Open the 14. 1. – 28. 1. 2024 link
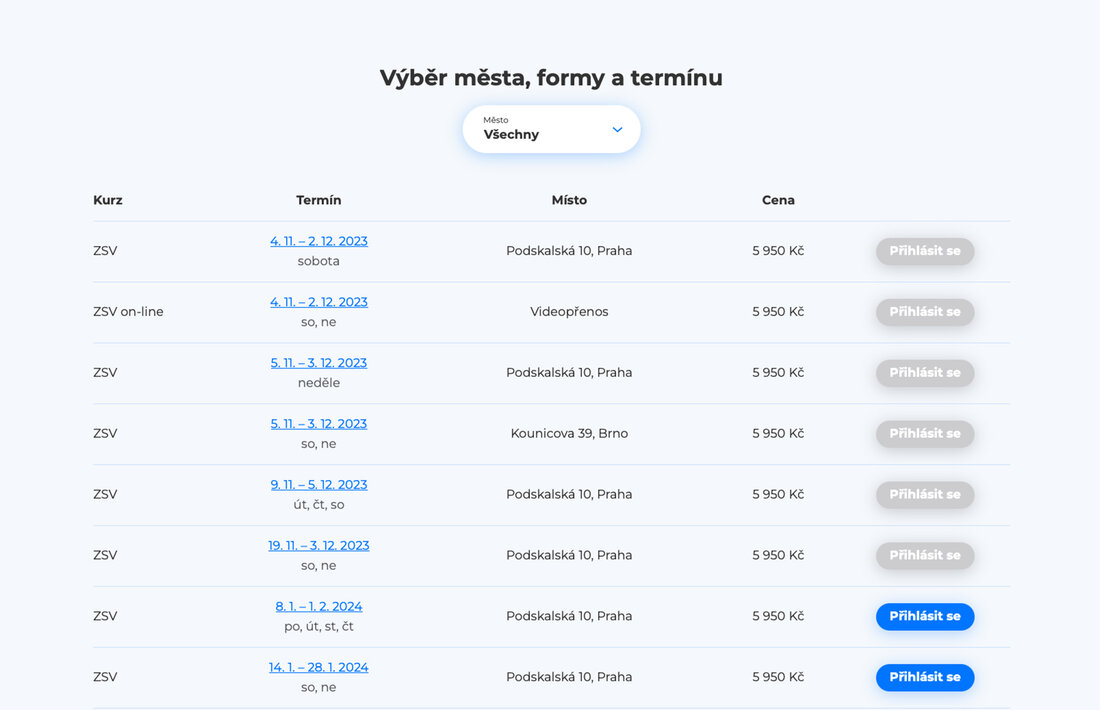 click(319, 668)
